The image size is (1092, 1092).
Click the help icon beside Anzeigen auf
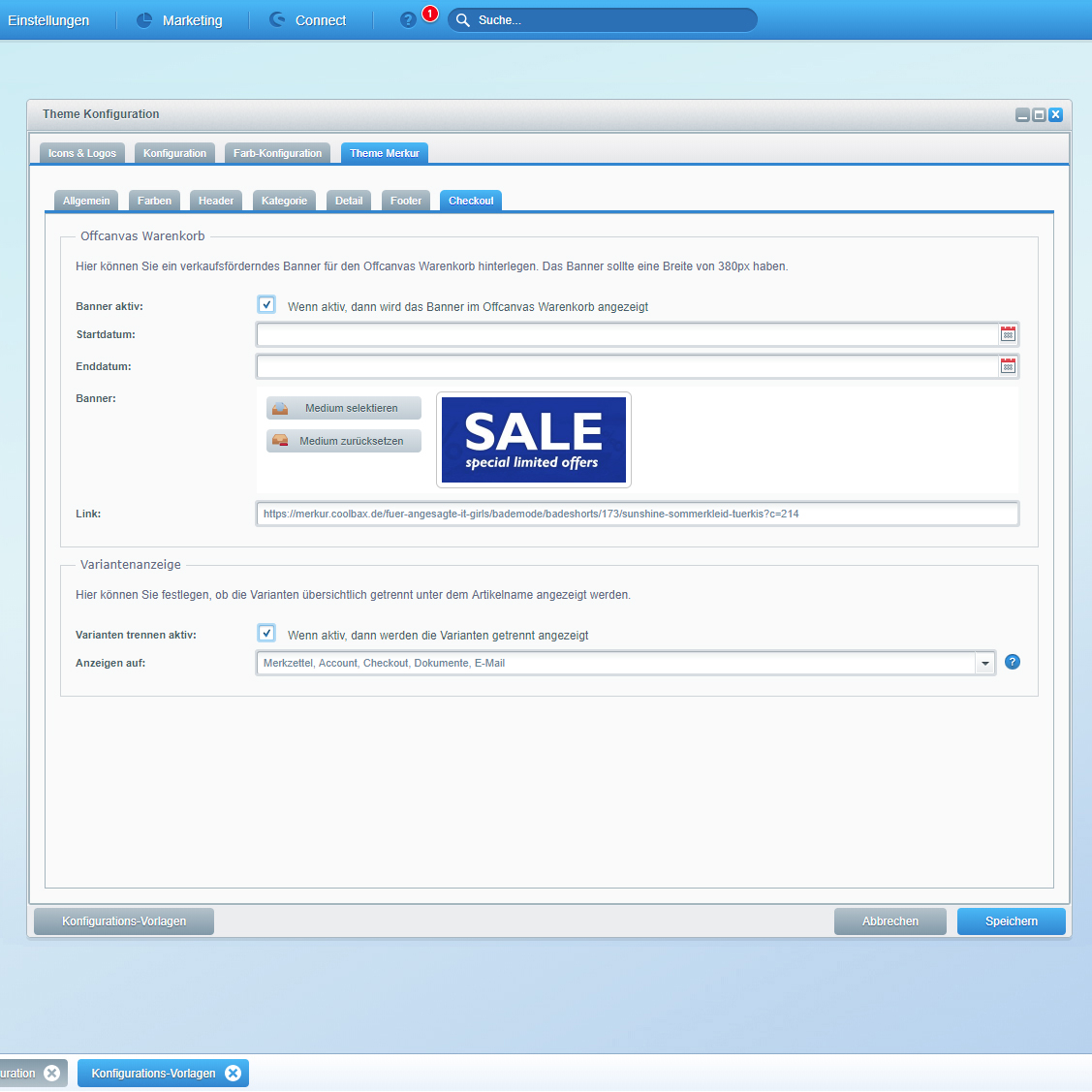coord(1013,663)
